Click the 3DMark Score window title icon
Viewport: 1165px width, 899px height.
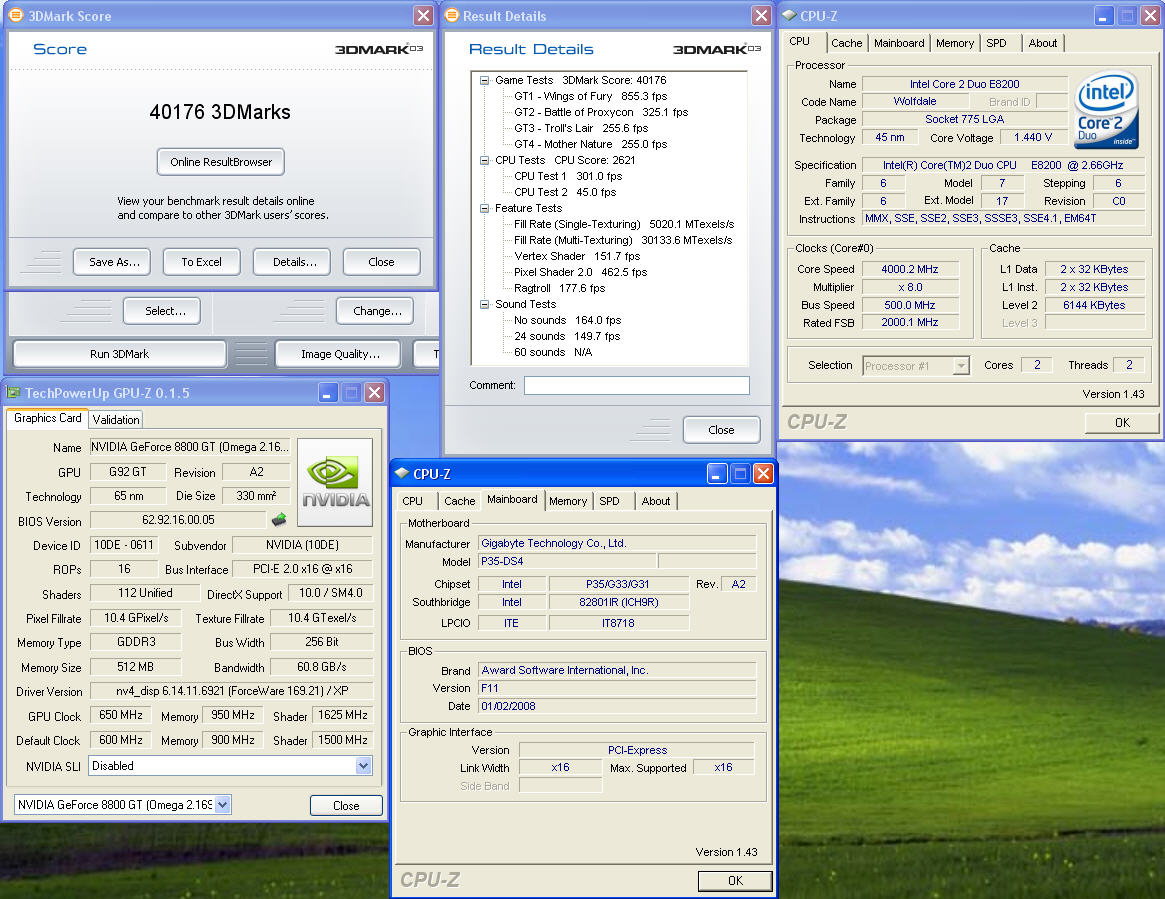(x=16, y=15)
